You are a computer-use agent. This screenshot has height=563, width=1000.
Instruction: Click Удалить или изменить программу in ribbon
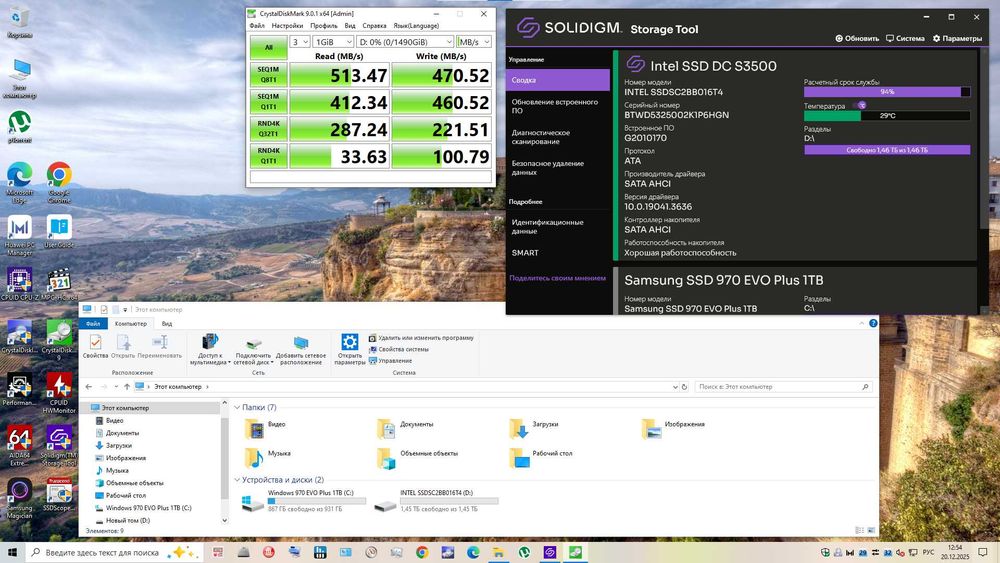coord(421,338)
